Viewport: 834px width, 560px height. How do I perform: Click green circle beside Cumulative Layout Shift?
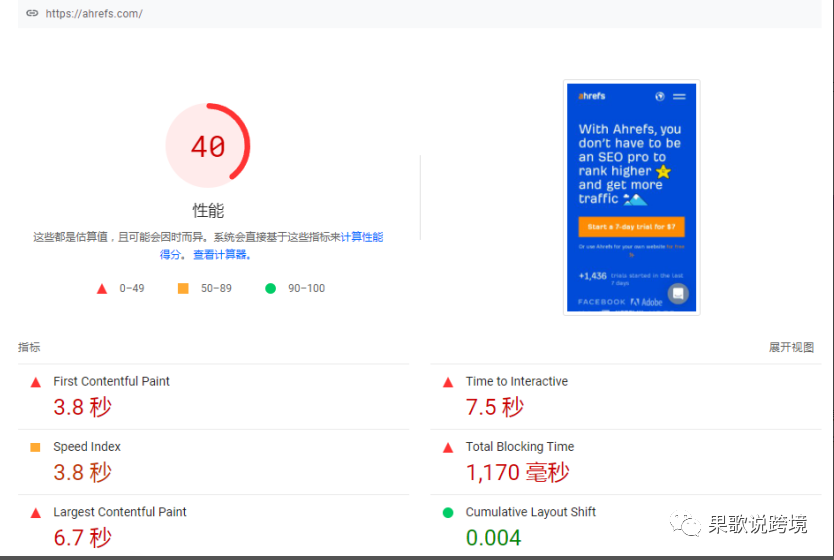(448, 513)
